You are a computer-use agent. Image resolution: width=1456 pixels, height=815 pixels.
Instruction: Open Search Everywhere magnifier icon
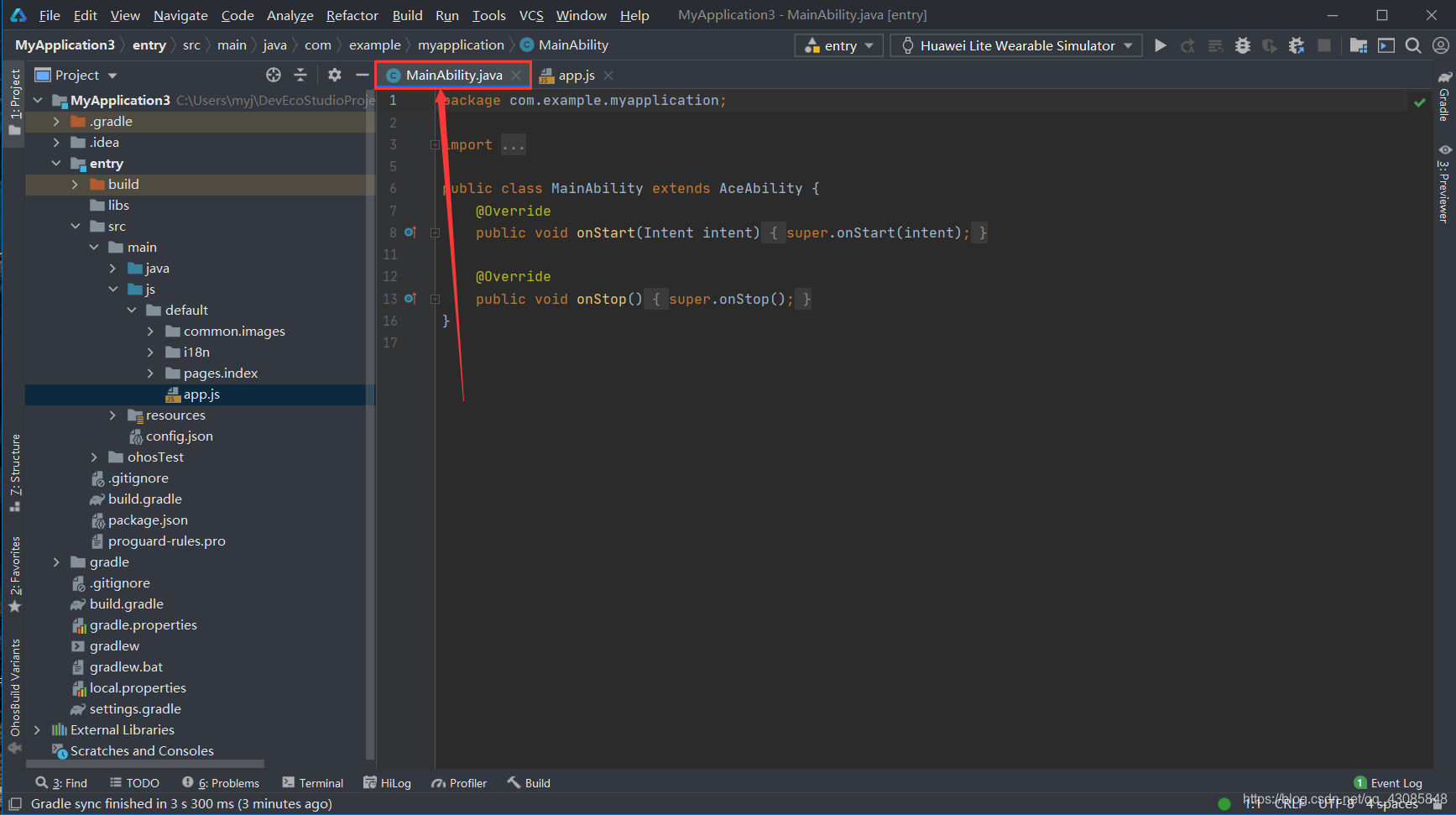[x=1413, y=45]
